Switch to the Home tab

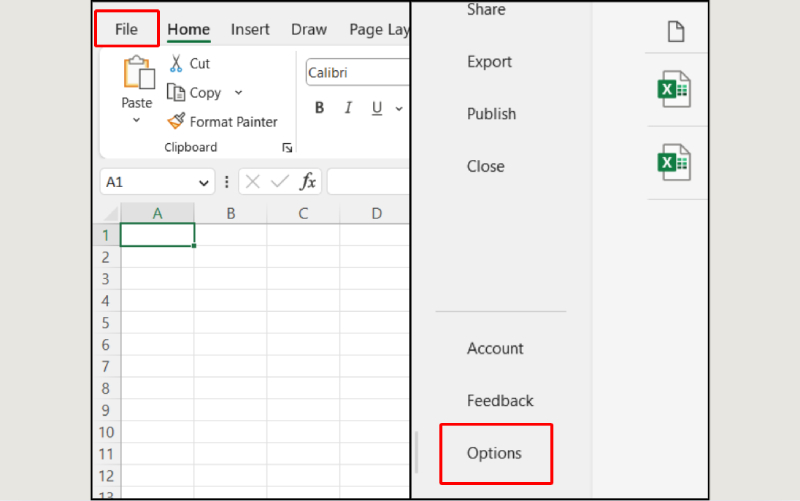tap(188, 30)
